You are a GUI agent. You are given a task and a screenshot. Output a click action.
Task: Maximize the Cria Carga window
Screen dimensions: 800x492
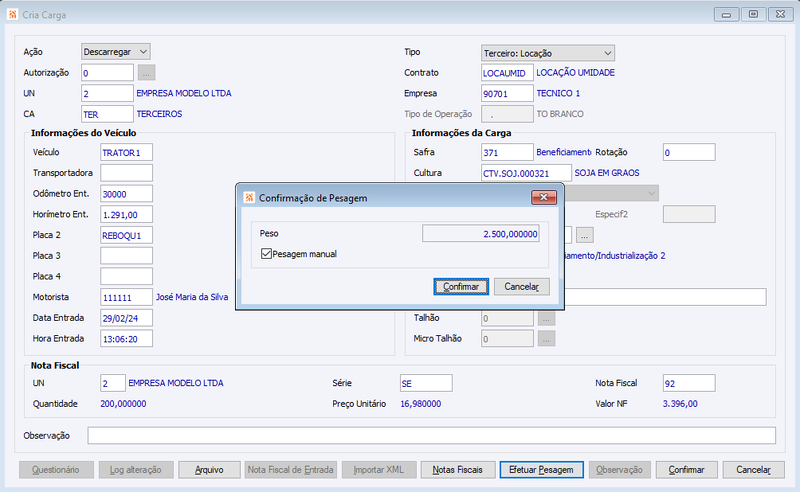point(754,14)
